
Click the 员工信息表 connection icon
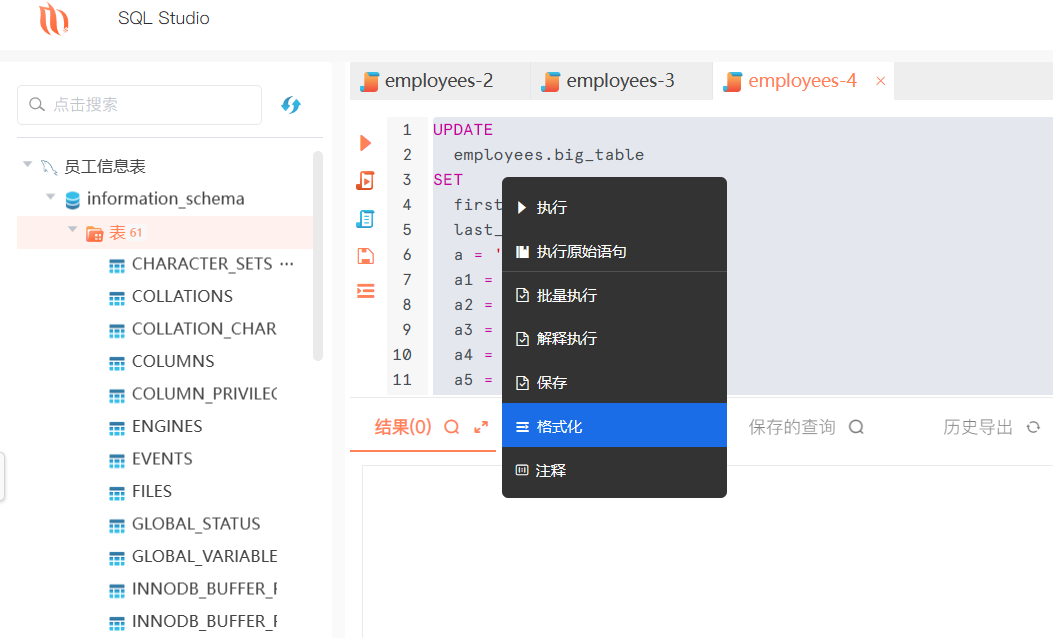pos(49,167)
